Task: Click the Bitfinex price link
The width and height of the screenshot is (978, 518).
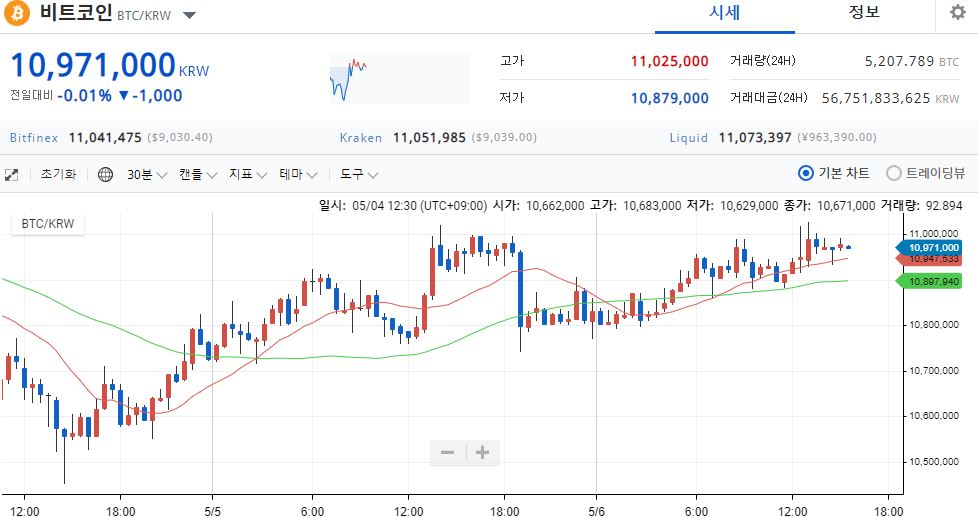Action: point(111,137)
